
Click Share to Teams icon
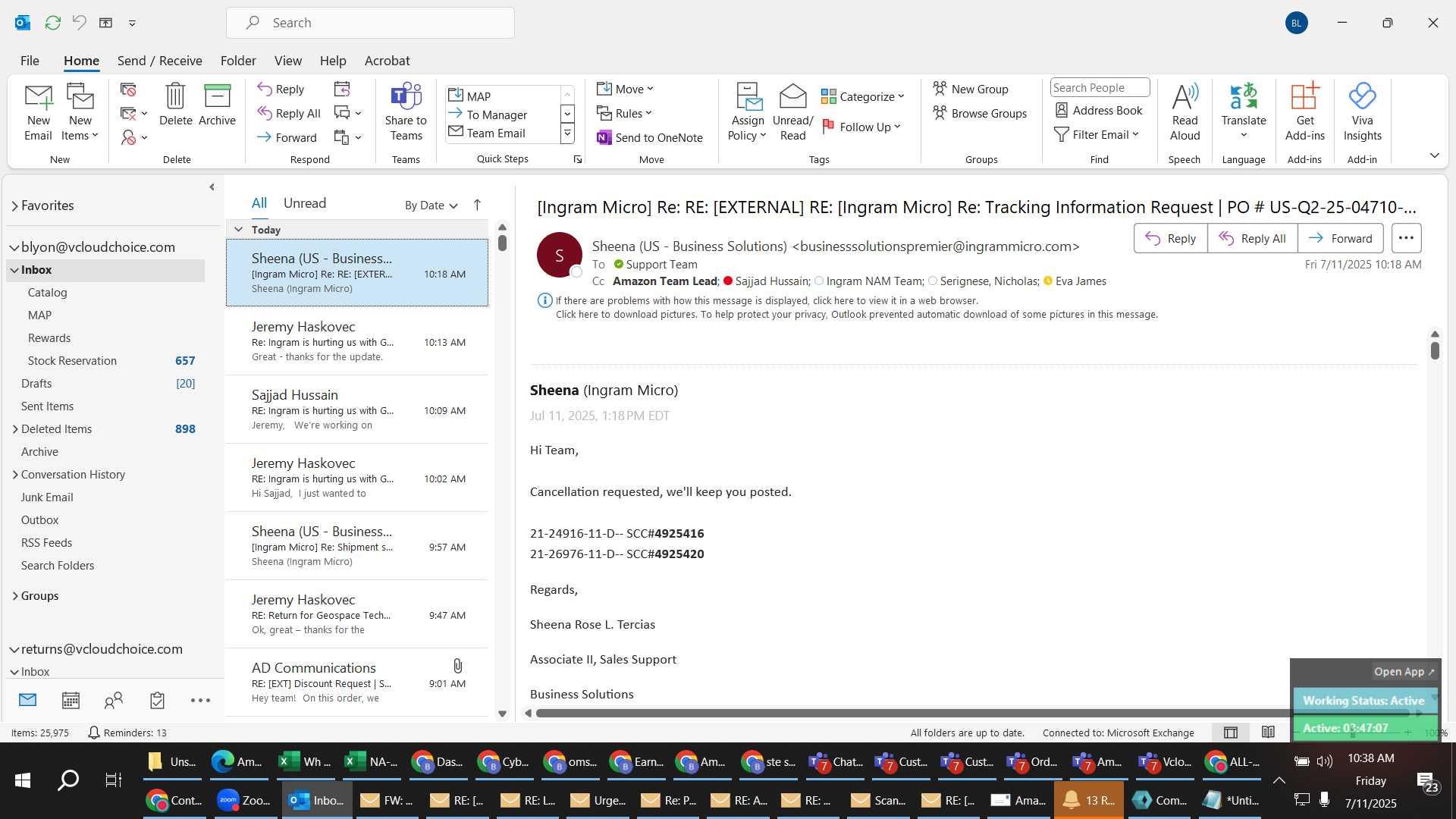pyautogui.click(x=406, y=112)
